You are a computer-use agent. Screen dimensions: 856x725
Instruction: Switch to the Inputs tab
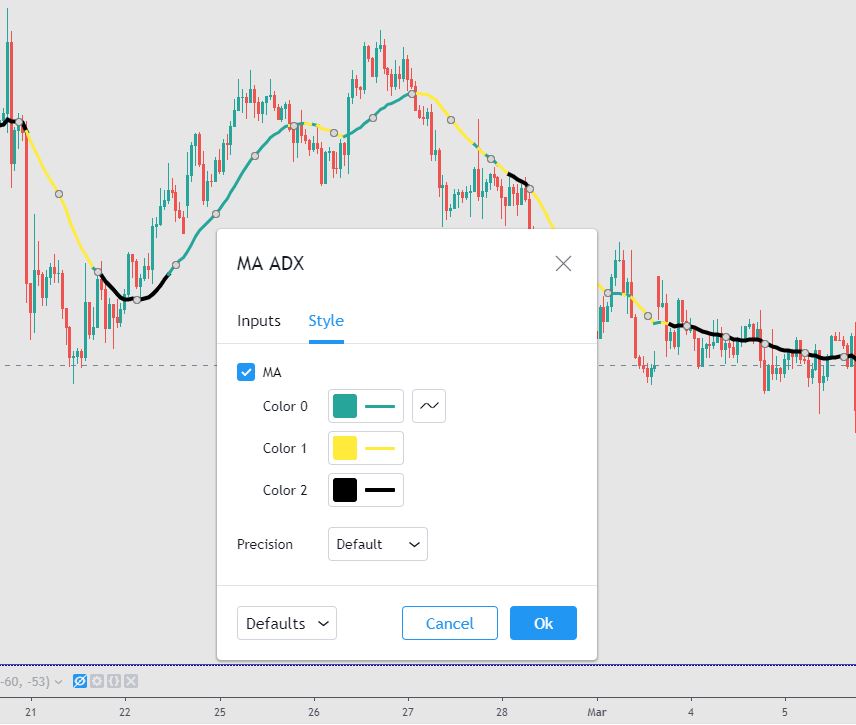coord(258,320)
